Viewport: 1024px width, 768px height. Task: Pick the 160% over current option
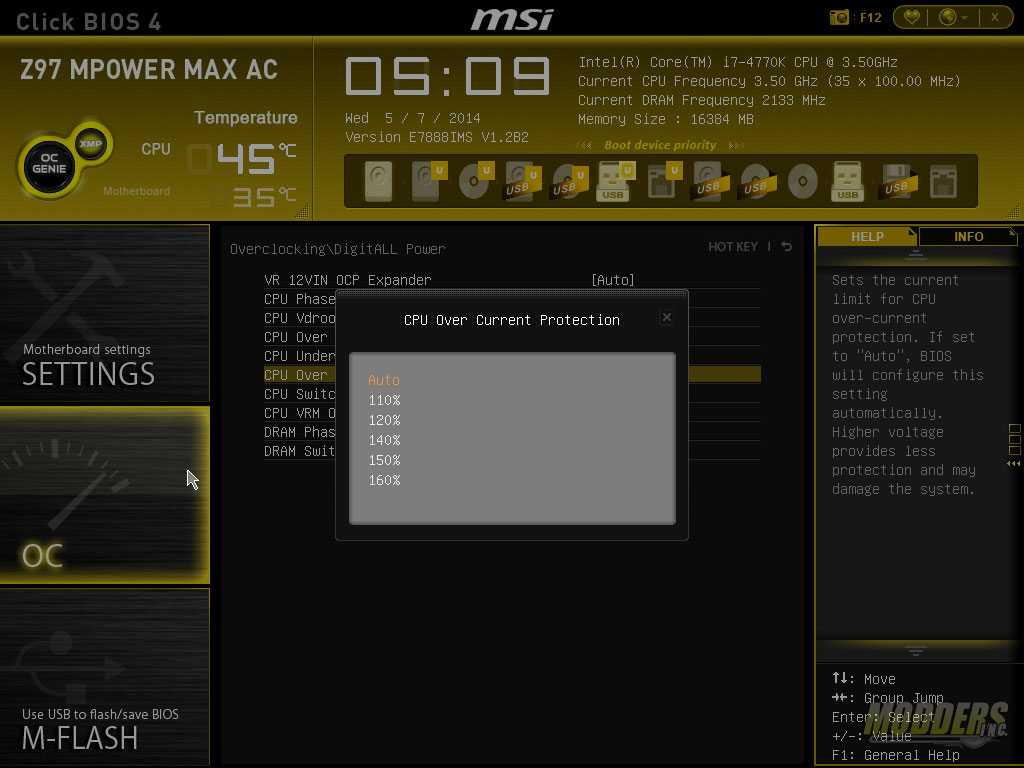(384, 480)
